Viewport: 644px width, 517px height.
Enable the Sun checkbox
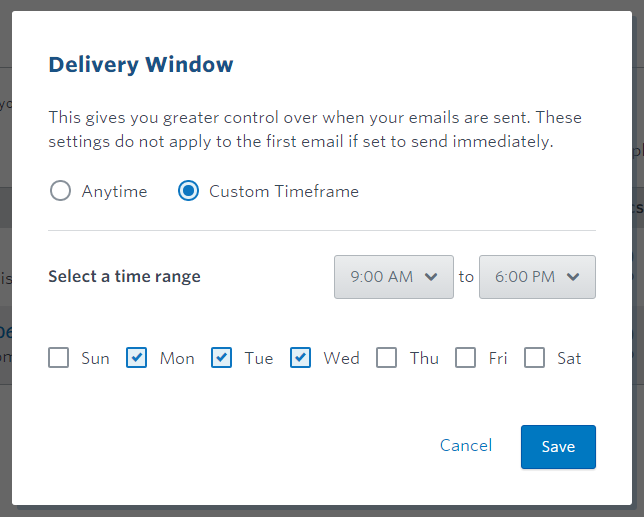pos(58,358)
